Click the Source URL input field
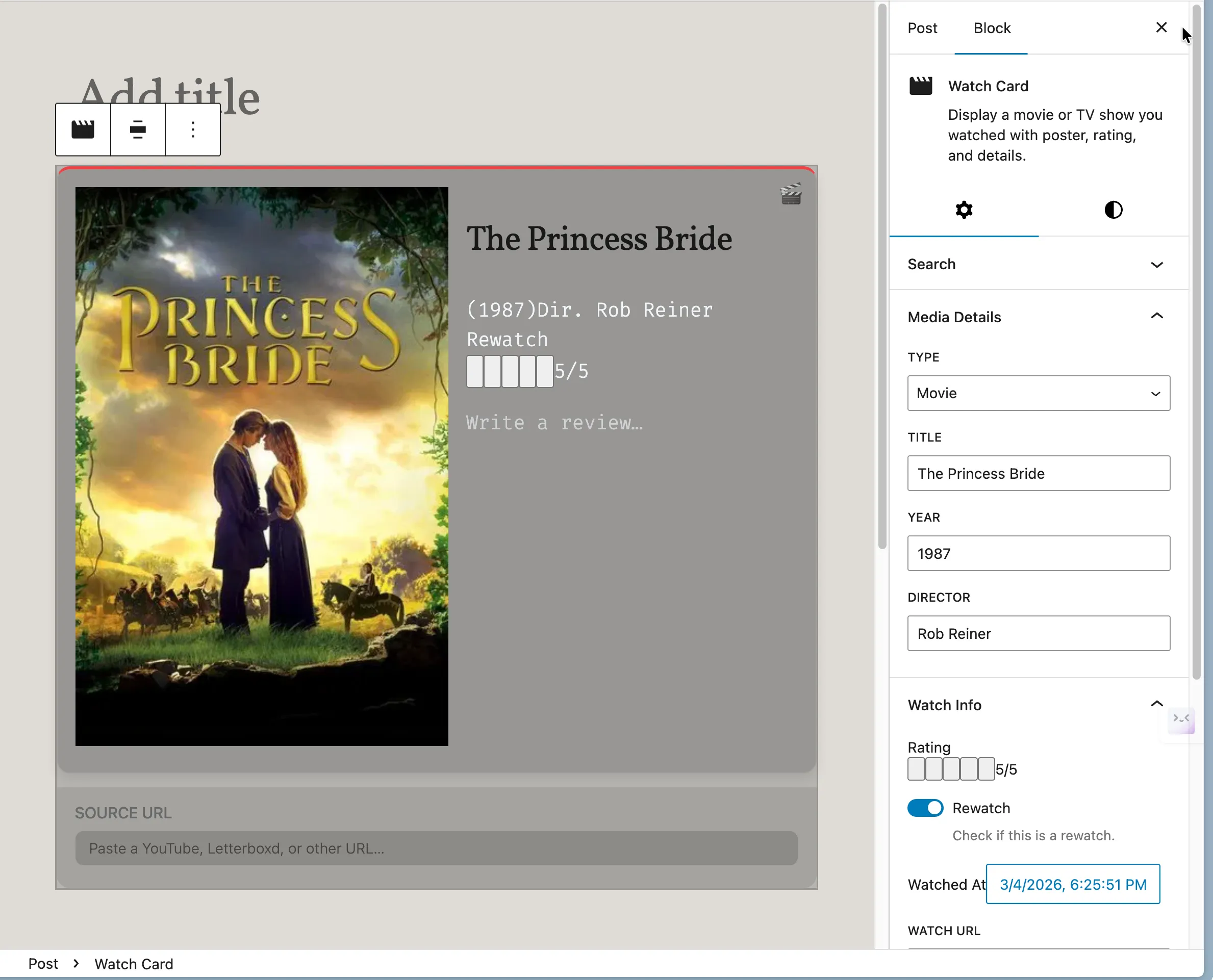This screenshot has height=980, width=1213. [437, 848]
